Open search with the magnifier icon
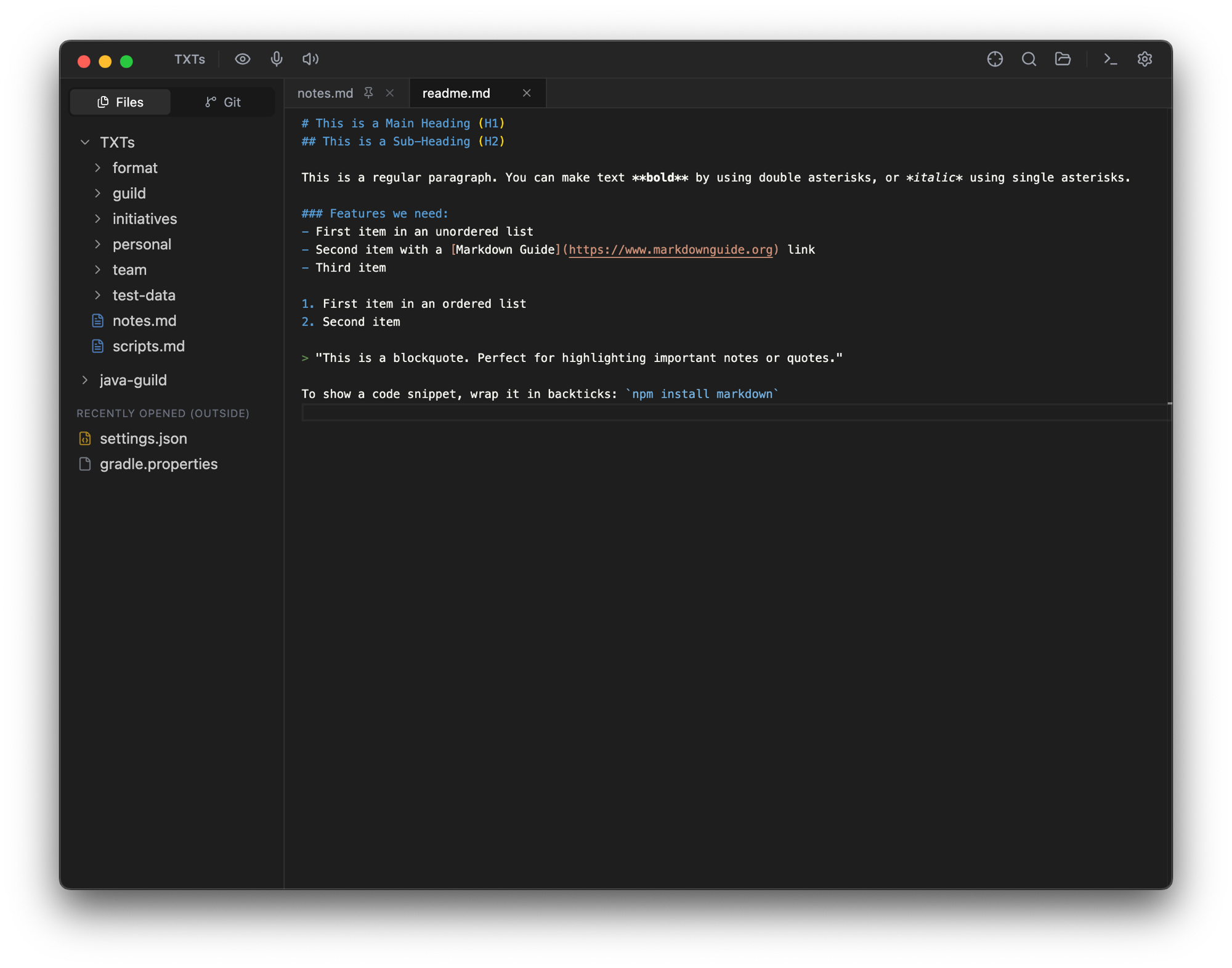Screen dimensions: 1232x968 click(1029, 59)
